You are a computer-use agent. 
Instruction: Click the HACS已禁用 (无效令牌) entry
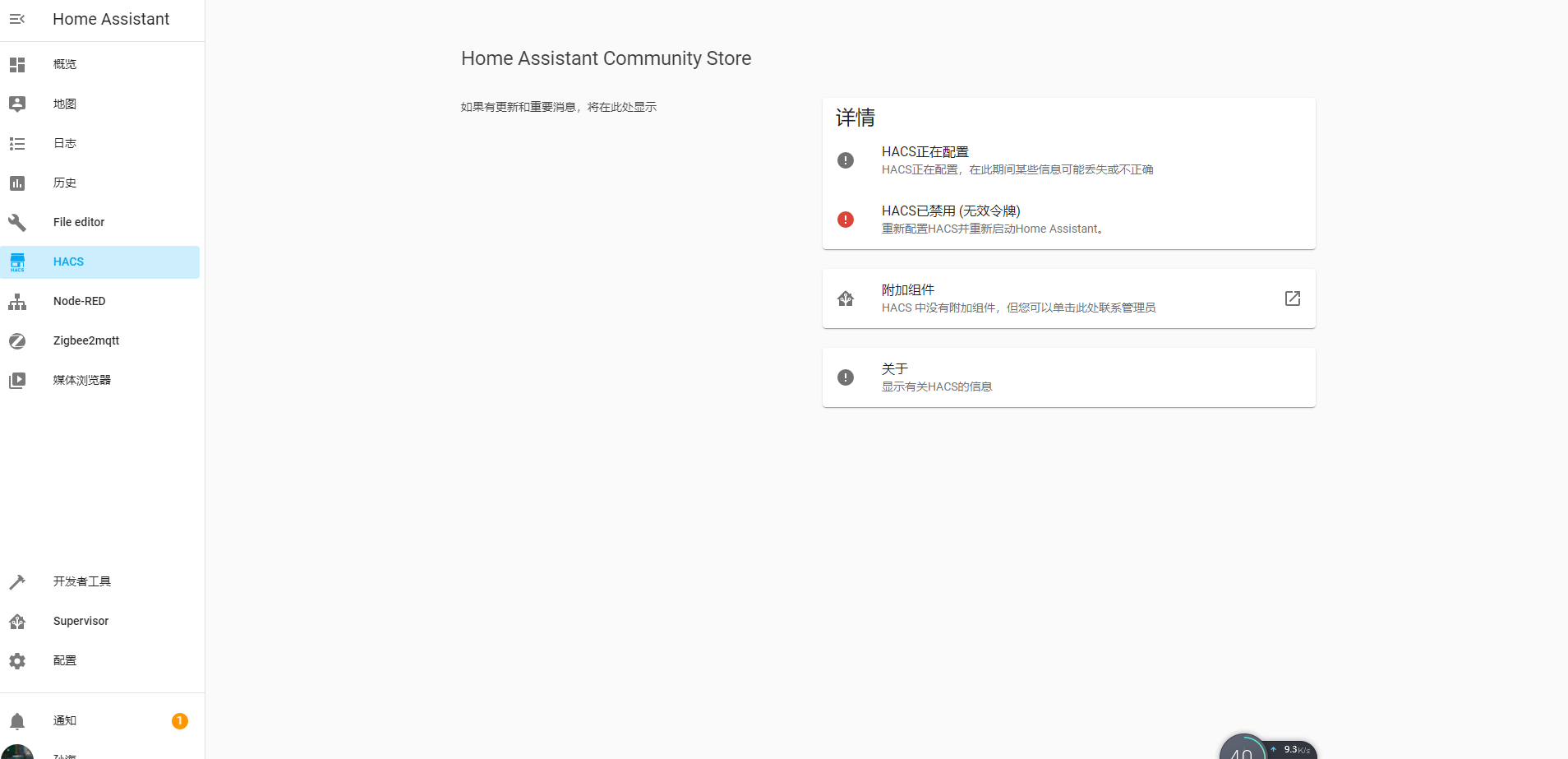1069,220
